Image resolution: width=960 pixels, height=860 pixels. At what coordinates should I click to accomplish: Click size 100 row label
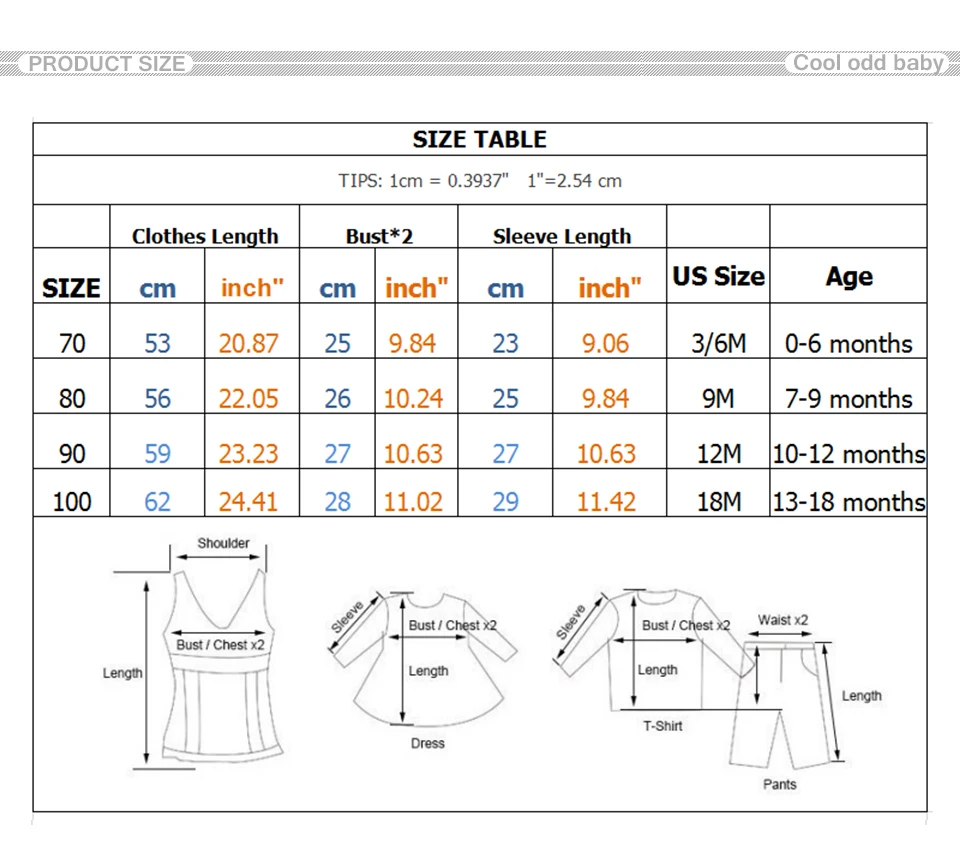(72, 502)
